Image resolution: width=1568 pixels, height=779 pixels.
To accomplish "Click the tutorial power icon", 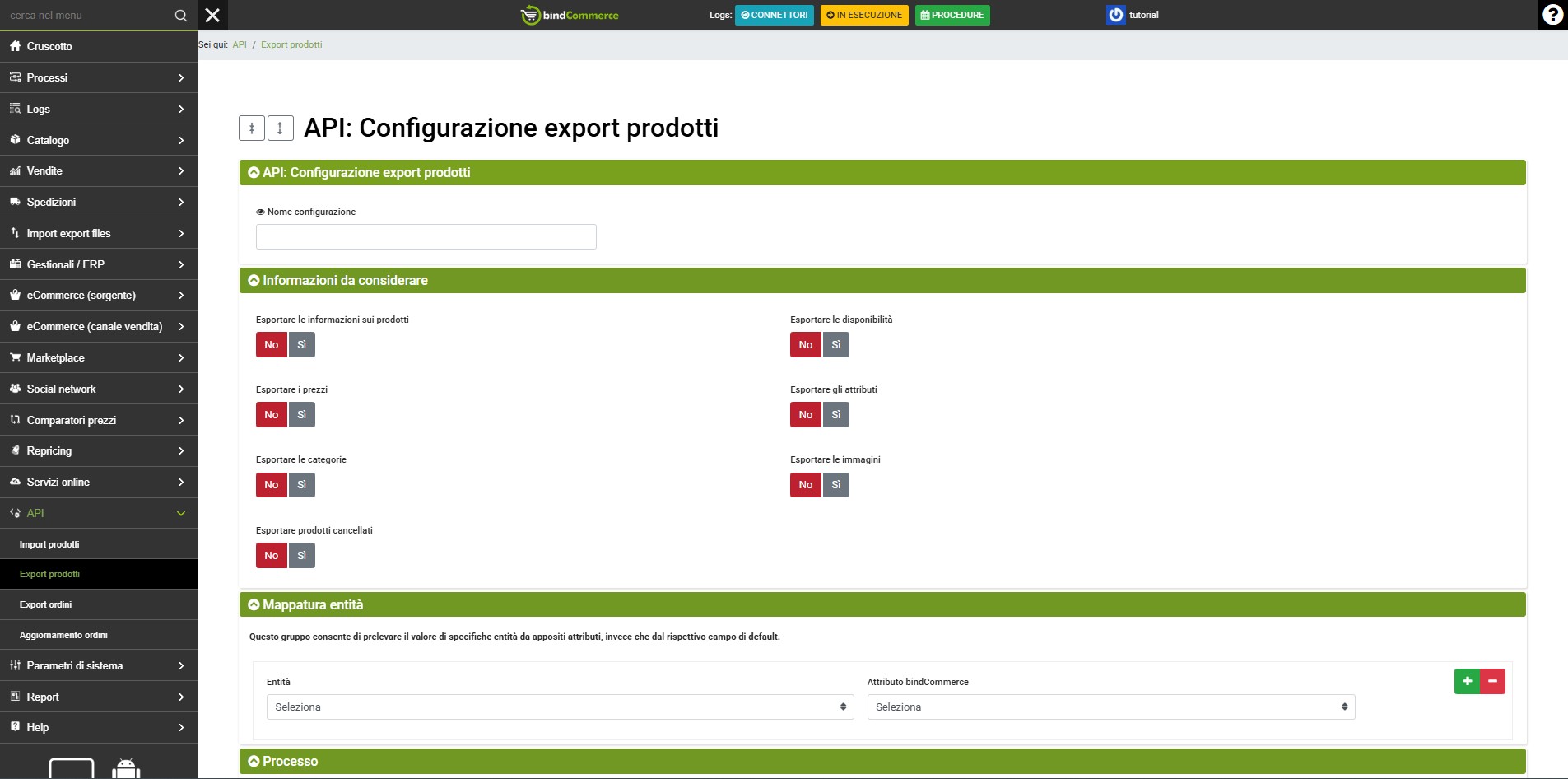I will [1115, 15].
